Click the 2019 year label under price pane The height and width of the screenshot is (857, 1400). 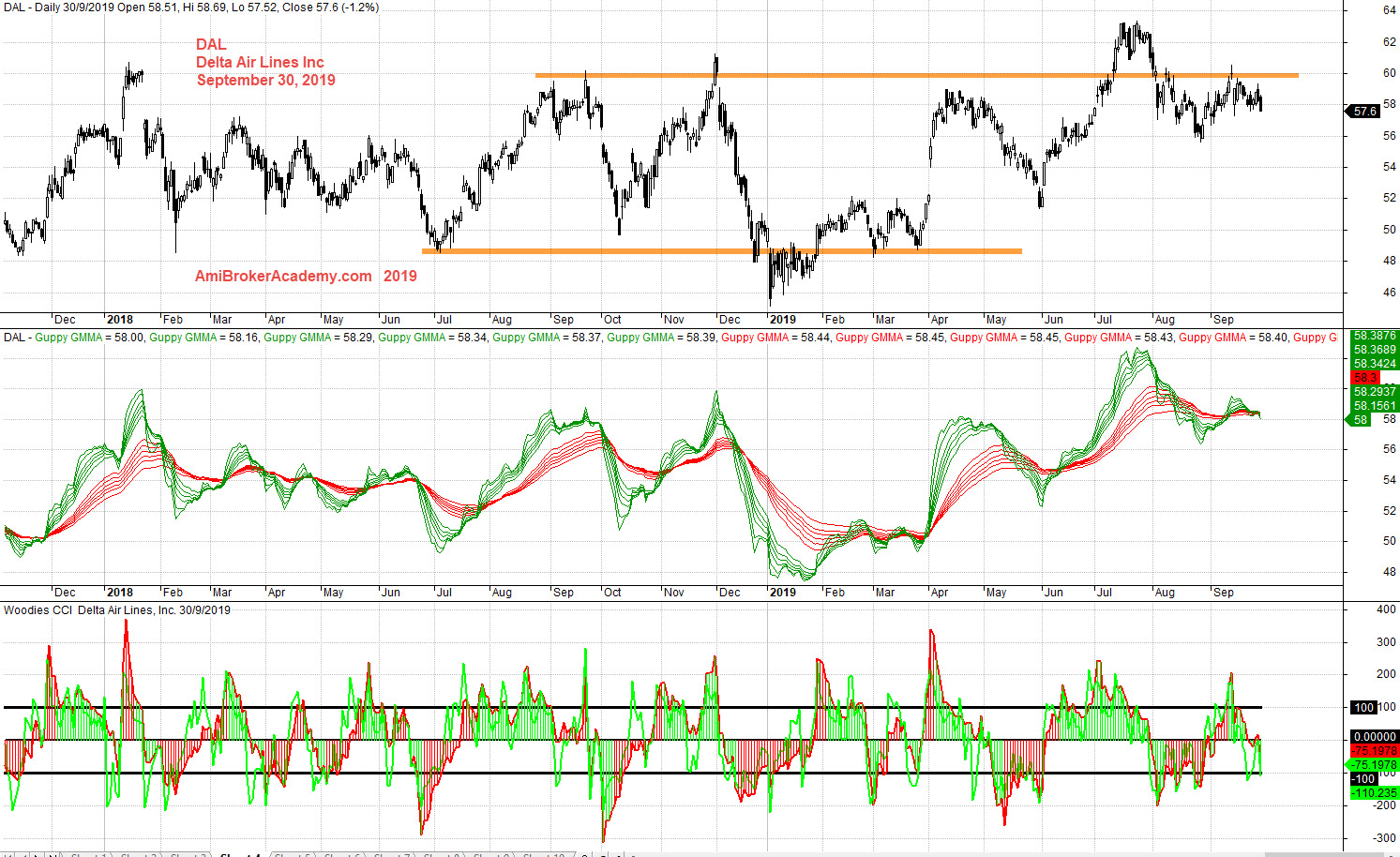[782, 320]
